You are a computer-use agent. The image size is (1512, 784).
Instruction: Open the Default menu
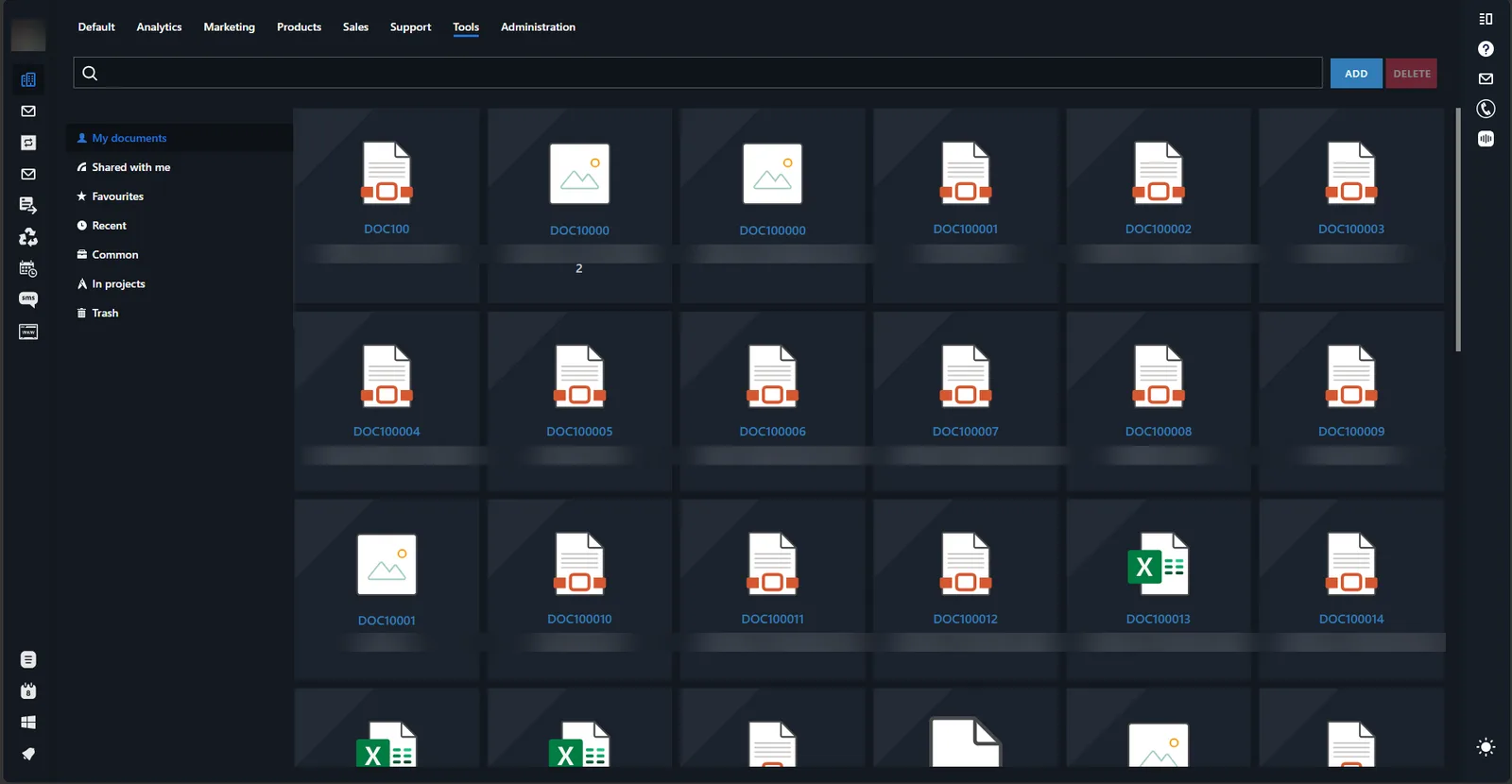click(x=96, y=27)
